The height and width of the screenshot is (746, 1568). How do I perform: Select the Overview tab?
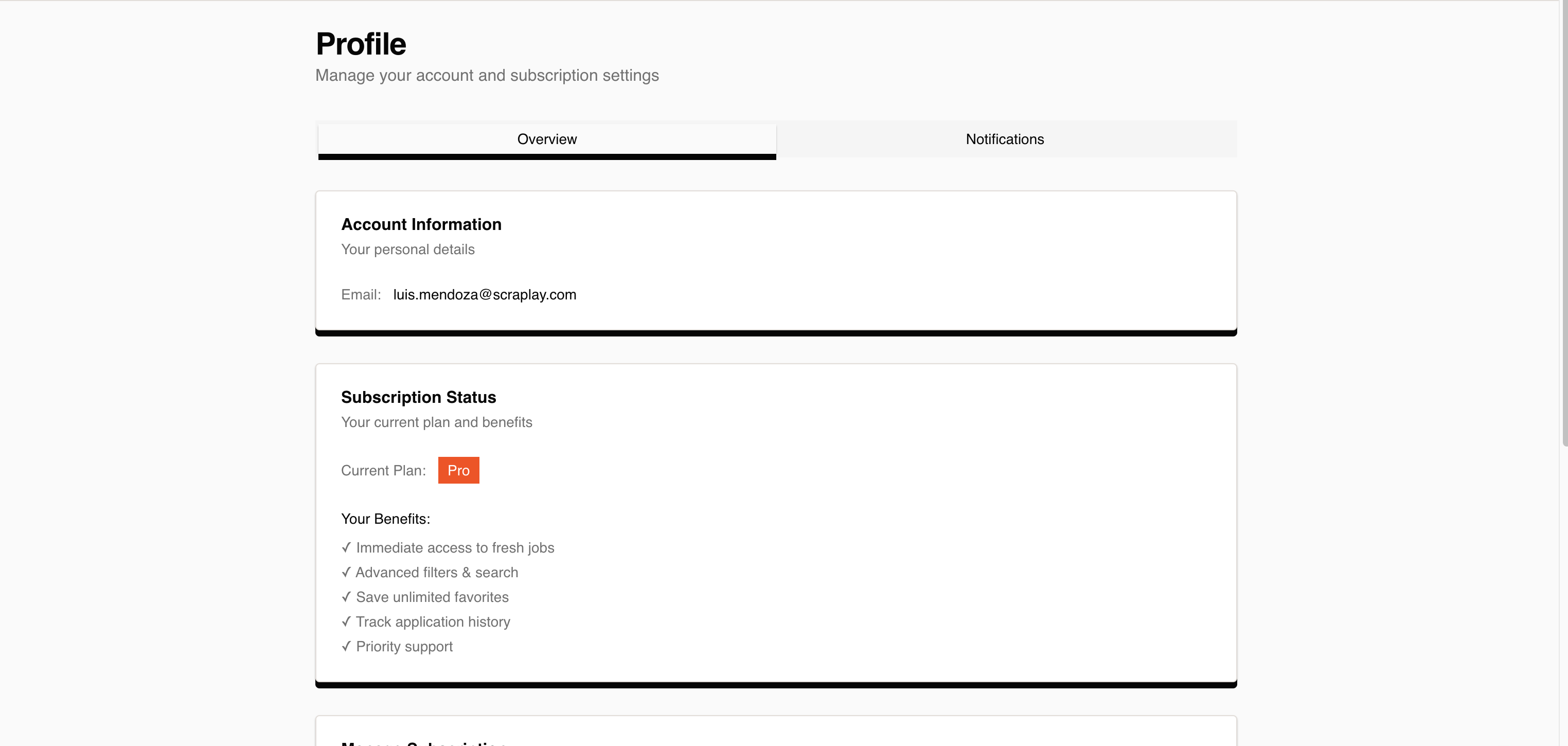tap(546, 139)
